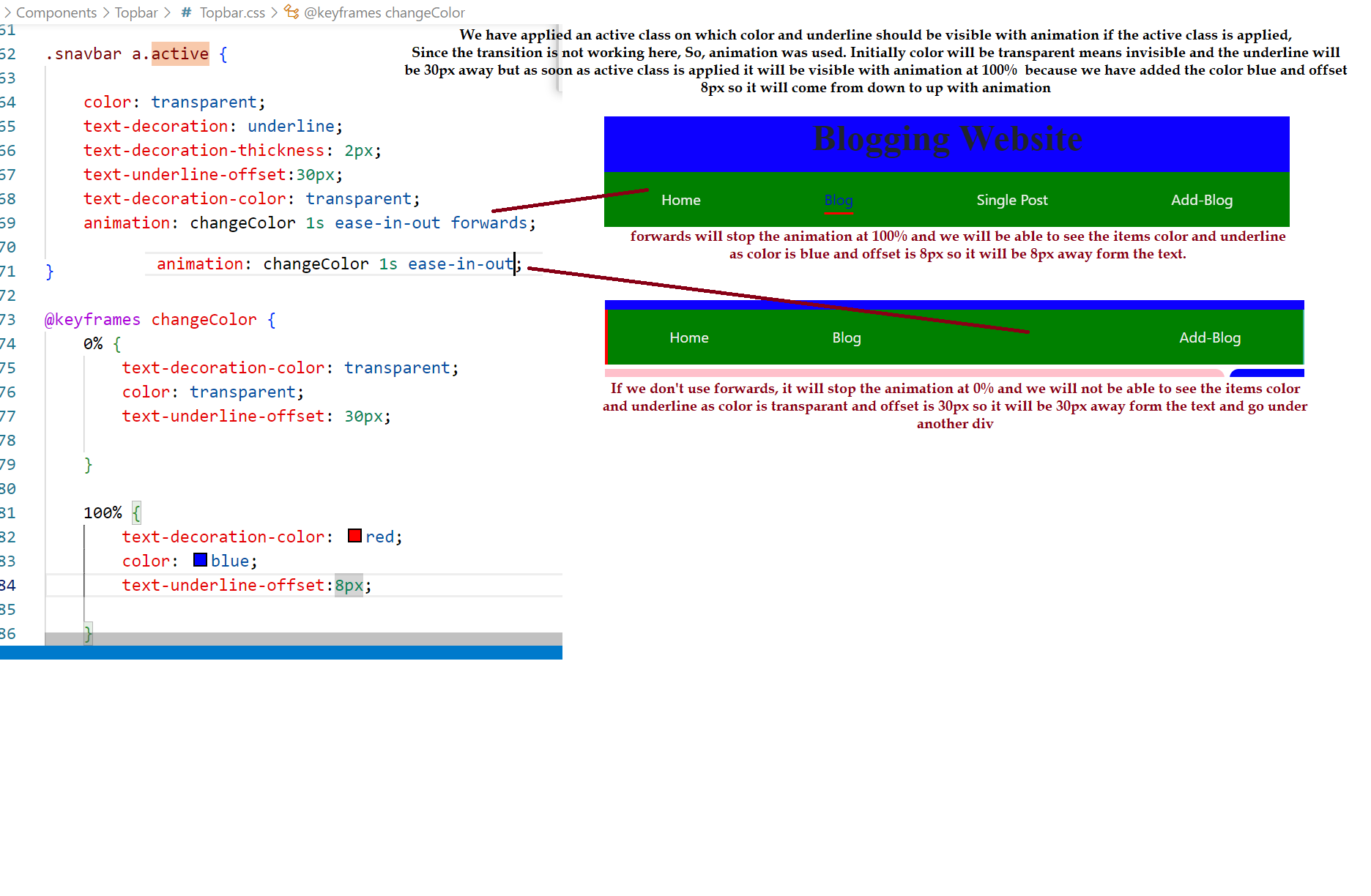
Task: Click line number 73 in the gutter
Action: [x=8, y=319]
